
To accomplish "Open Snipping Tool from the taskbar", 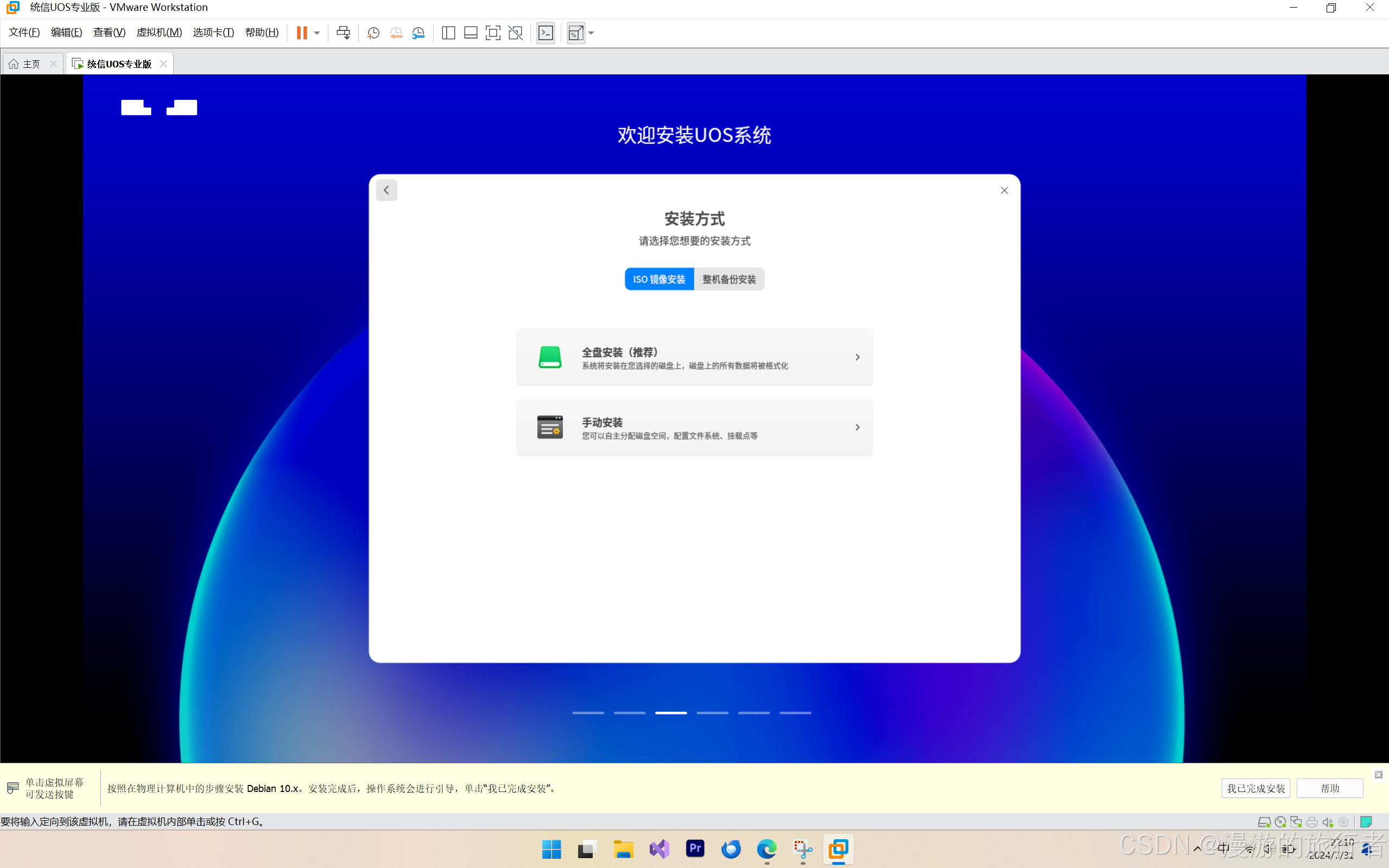I will point(802,848).
